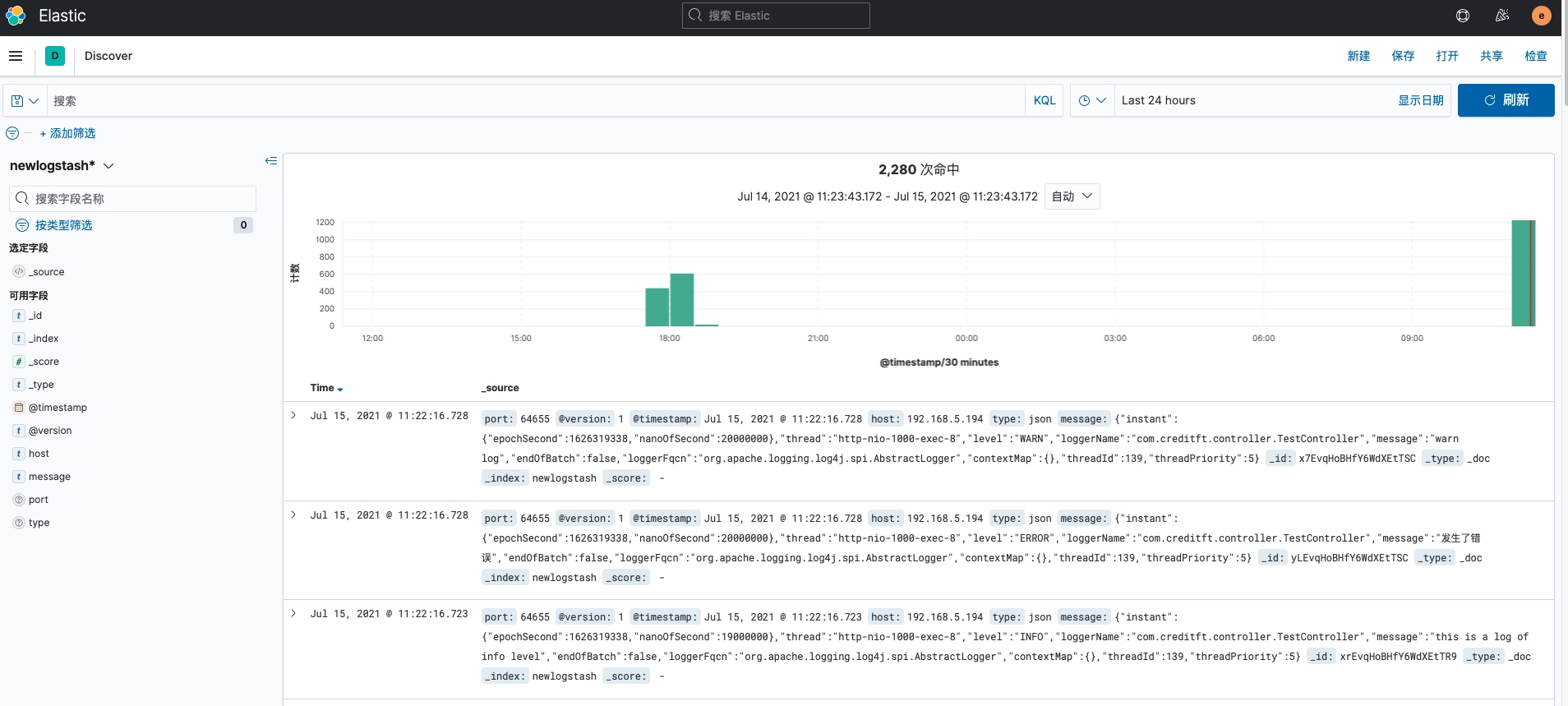Click the latest histogram bar at right edge
This screenshot has width=1568, height=706.
[x=1523, y=273]
